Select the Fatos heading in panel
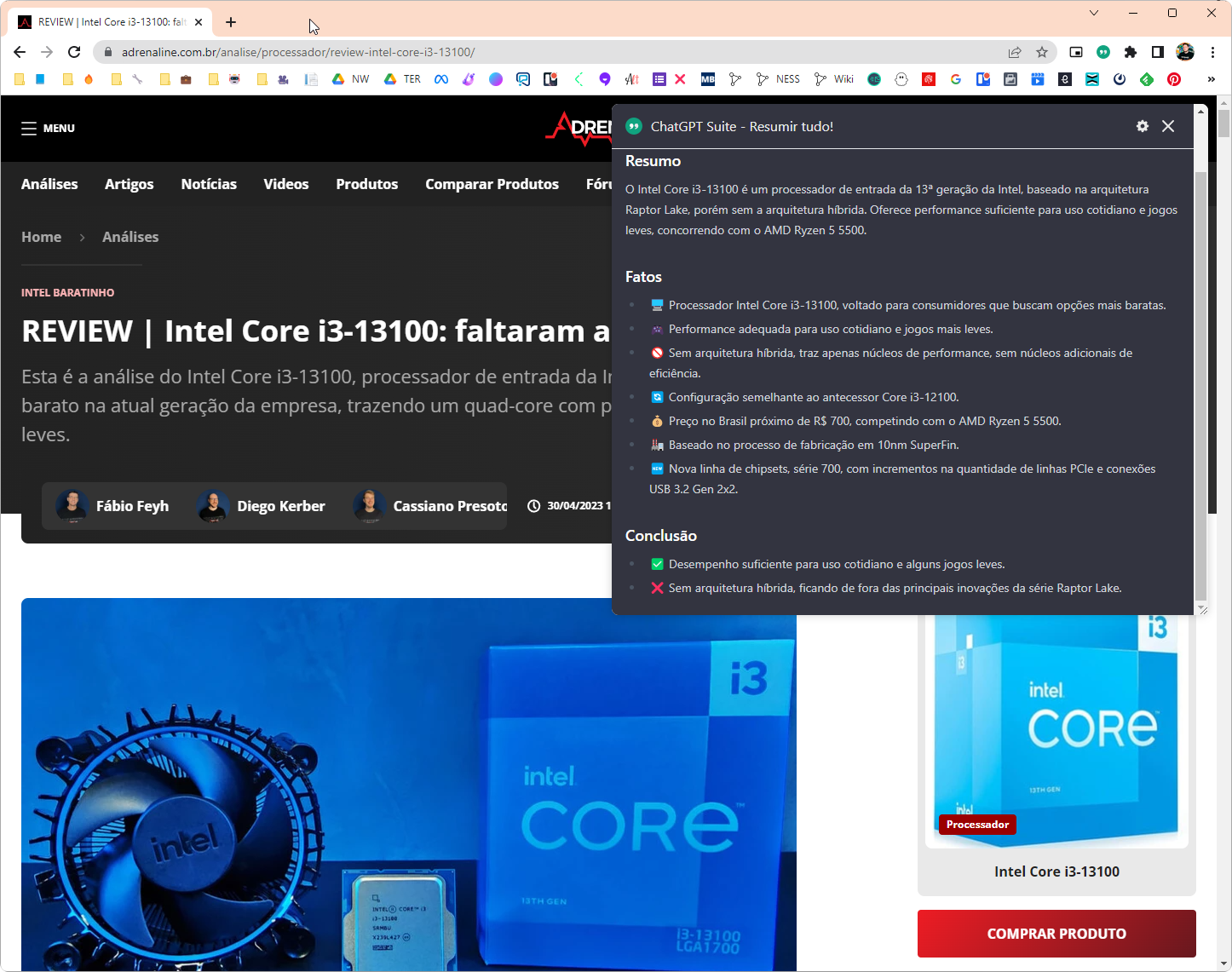This screenshot has height=972, width=1232. pyautogui.click(x=643, y=277)
